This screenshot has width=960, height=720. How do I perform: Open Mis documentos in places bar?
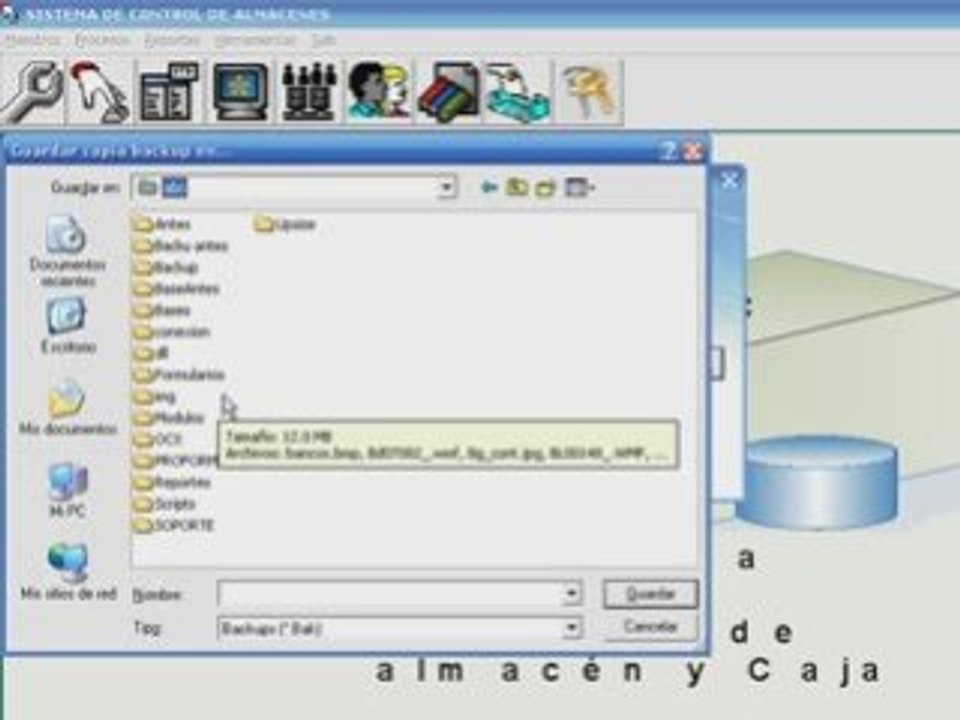point(67,407)
